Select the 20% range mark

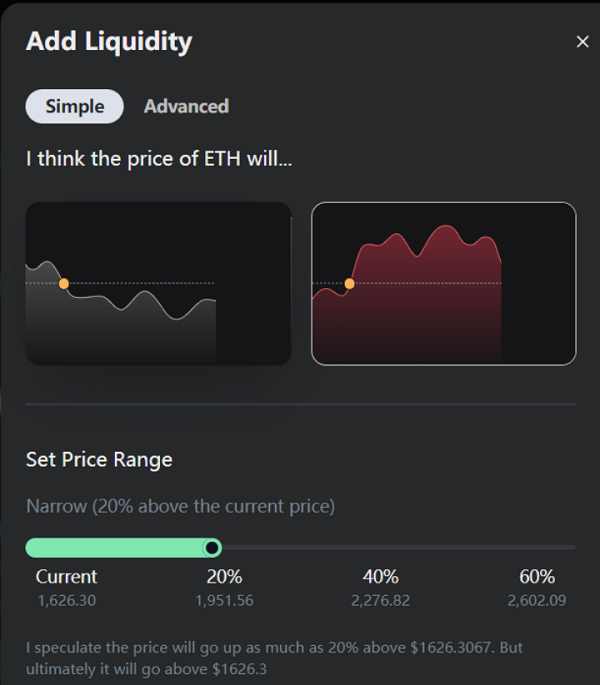click(x=224, y=577)
